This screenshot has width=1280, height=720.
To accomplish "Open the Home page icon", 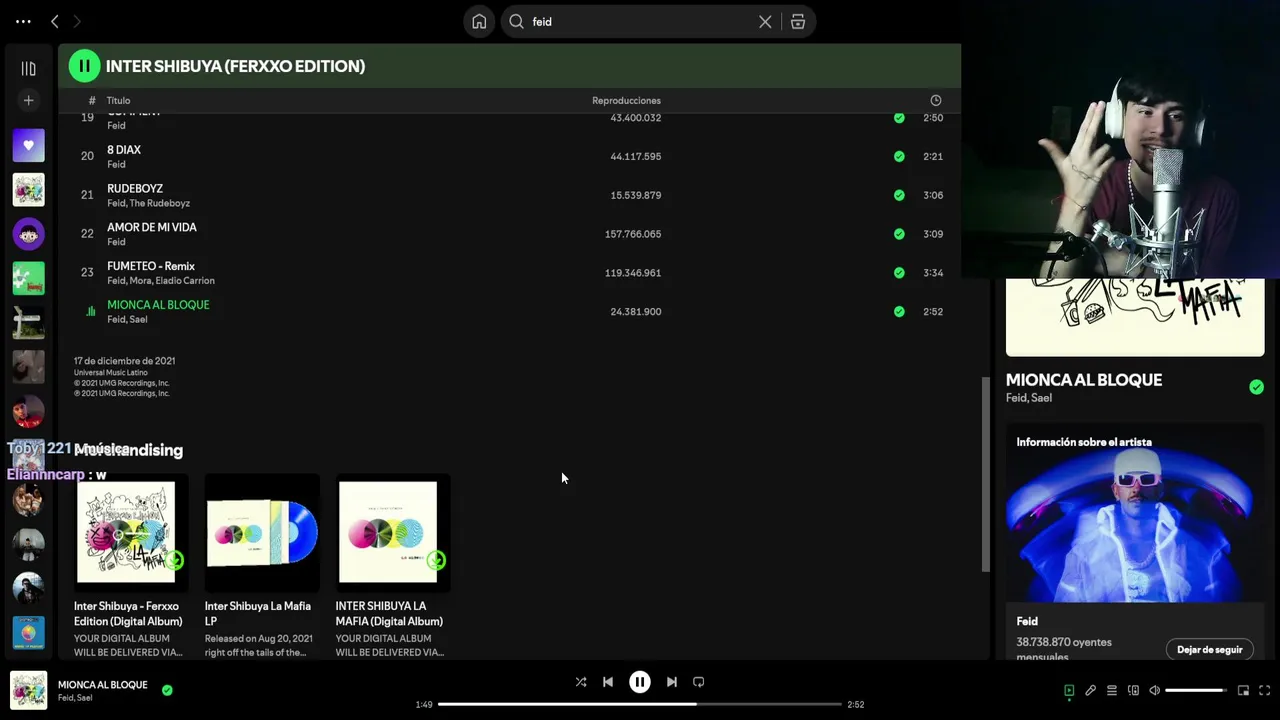I will 479,21.
